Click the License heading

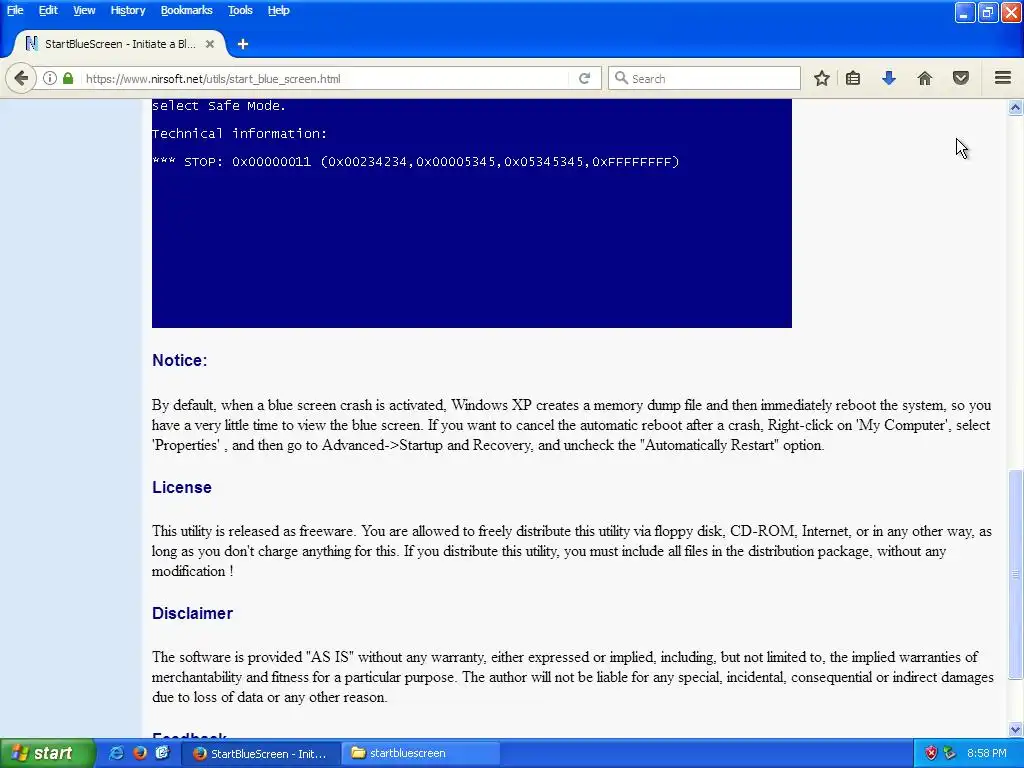[182, 487]
